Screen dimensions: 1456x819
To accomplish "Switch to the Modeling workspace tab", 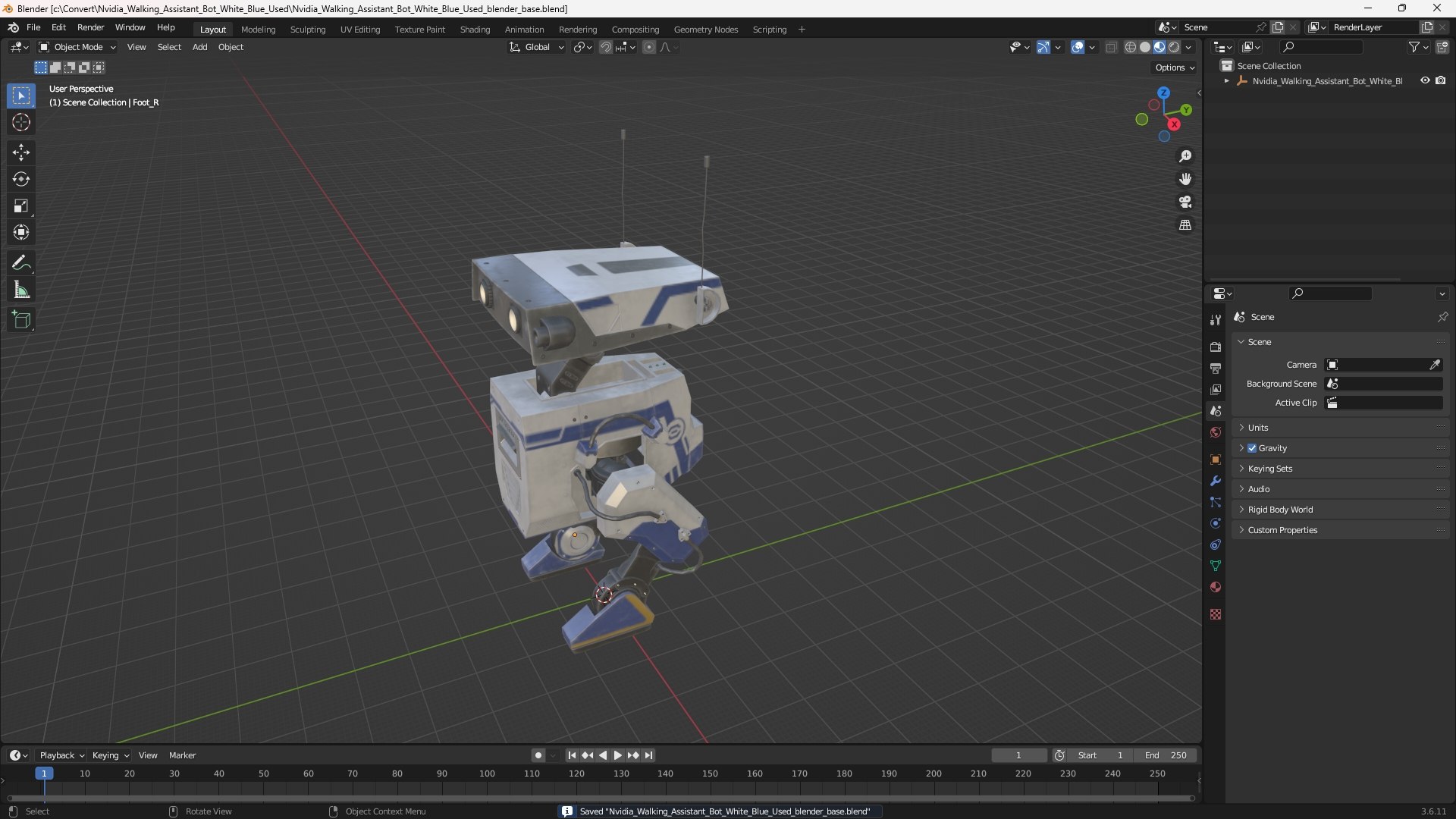I will click(258, 30).
